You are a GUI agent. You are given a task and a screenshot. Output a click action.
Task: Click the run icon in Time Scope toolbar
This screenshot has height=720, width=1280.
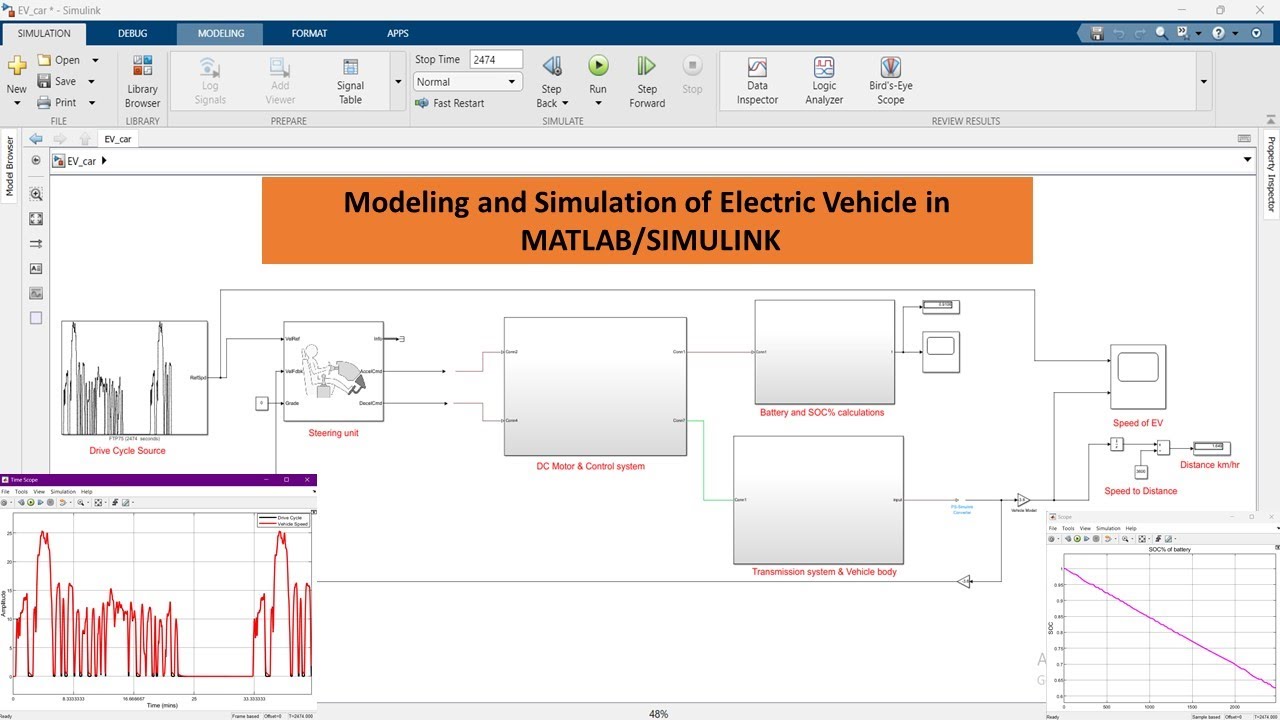pyautogui.click(x=33, y=502)
